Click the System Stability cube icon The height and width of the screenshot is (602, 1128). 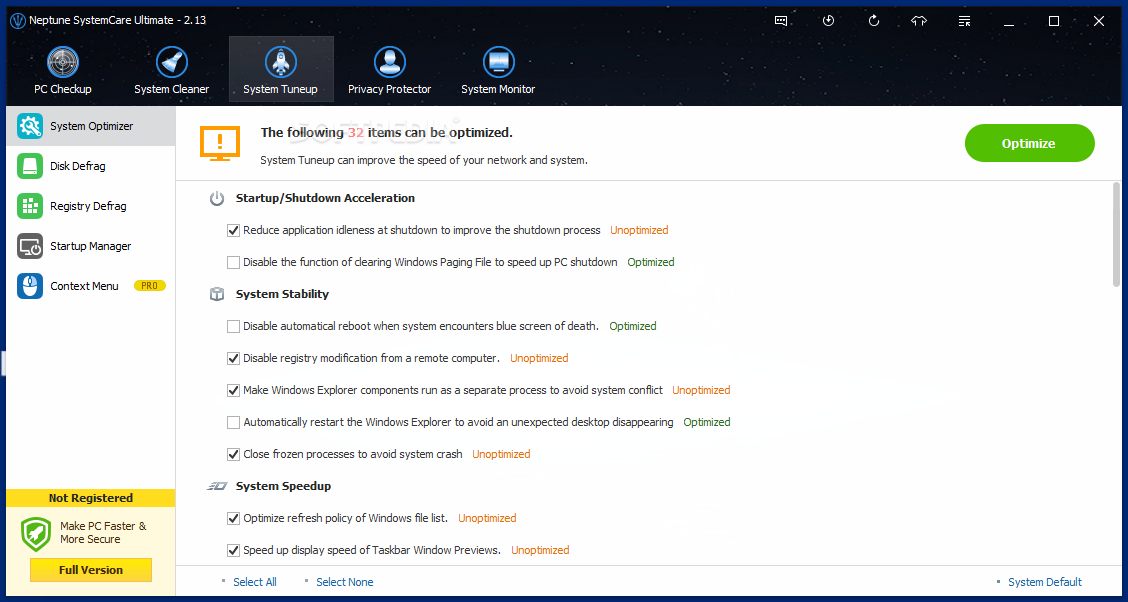(x=217, y=294)
